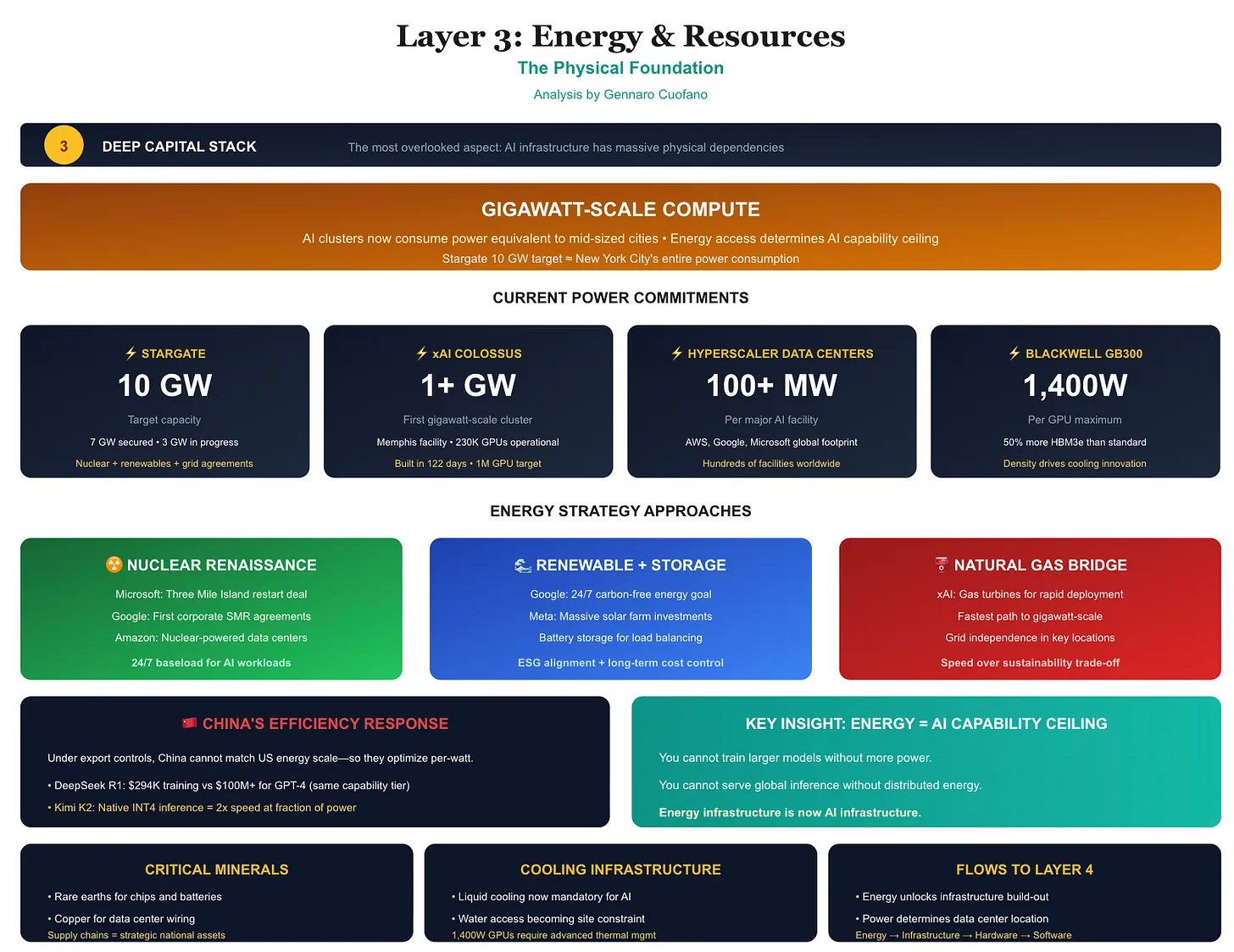Click the wave icon by RENEWABLE + STORAGE
1234x952 pixels.
[x=523, y=565]
